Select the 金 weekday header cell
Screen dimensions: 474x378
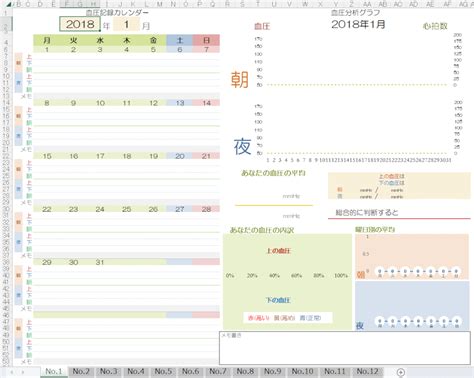pos(153,40)
